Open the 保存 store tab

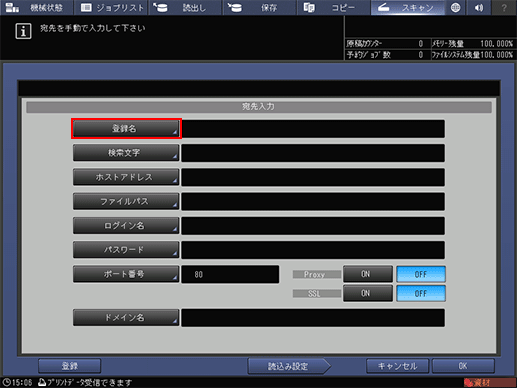coord(260,7)
